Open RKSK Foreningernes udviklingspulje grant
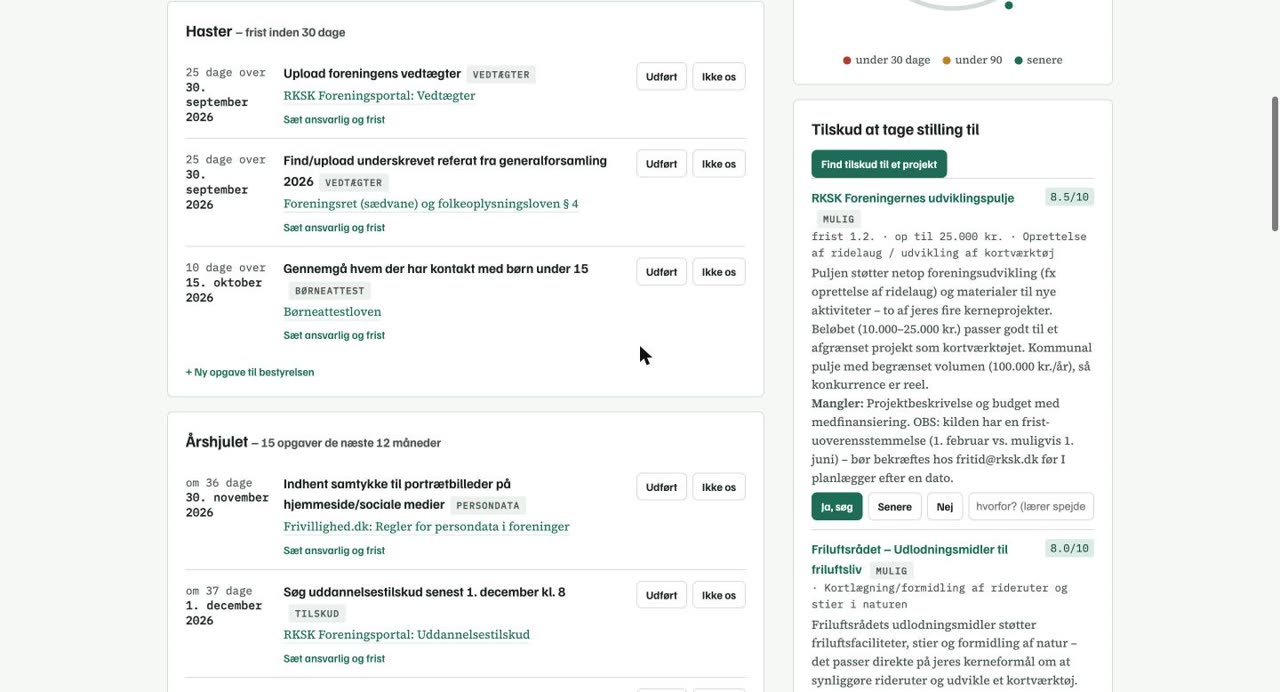This screenshot has width=1280, height=692. 913,198
